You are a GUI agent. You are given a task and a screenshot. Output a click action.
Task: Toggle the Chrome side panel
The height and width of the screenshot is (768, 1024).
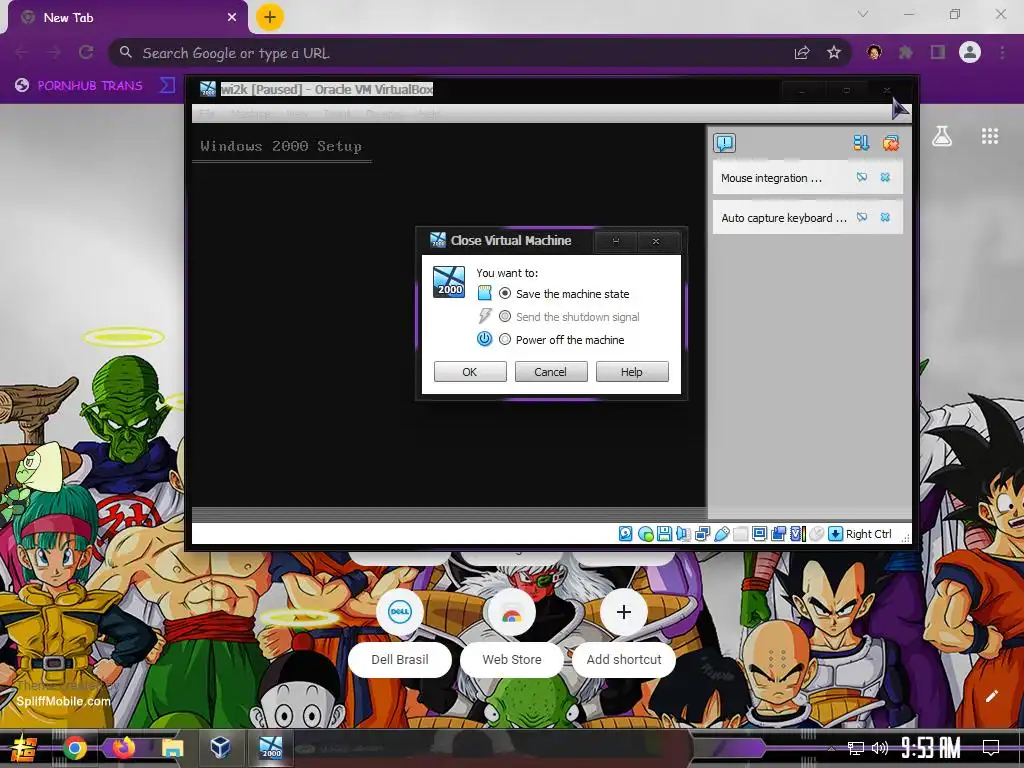938,52
